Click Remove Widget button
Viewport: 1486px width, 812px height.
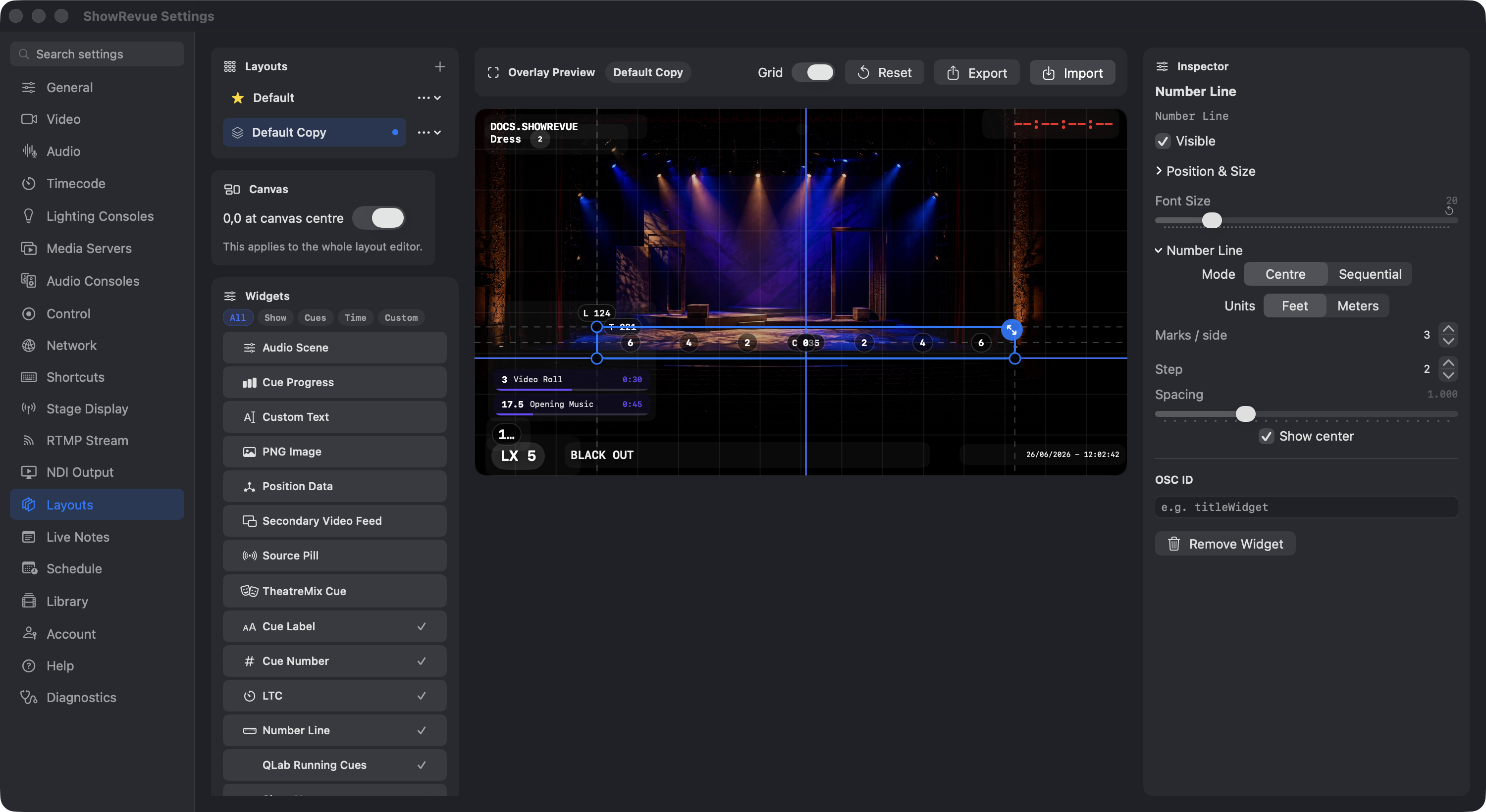tap(1224, 544)
